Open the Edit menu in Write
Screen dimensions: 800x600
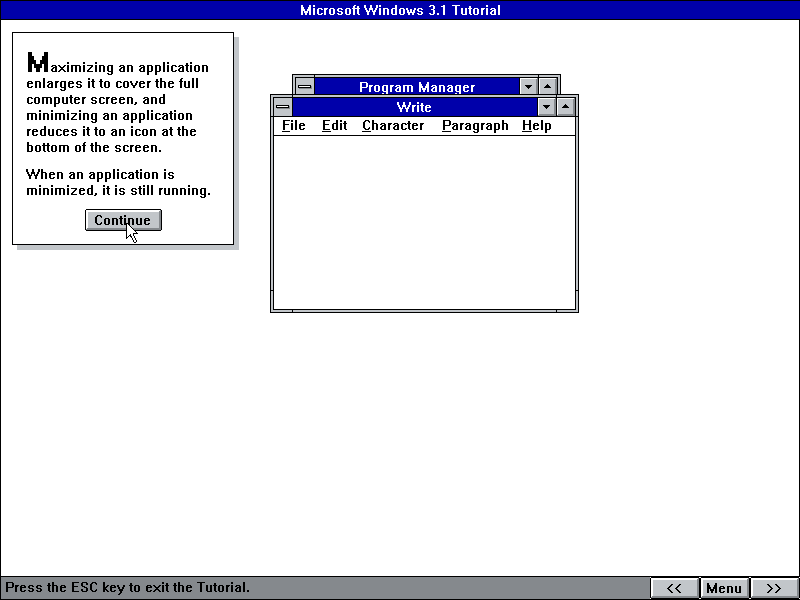(x=334, y=126)
